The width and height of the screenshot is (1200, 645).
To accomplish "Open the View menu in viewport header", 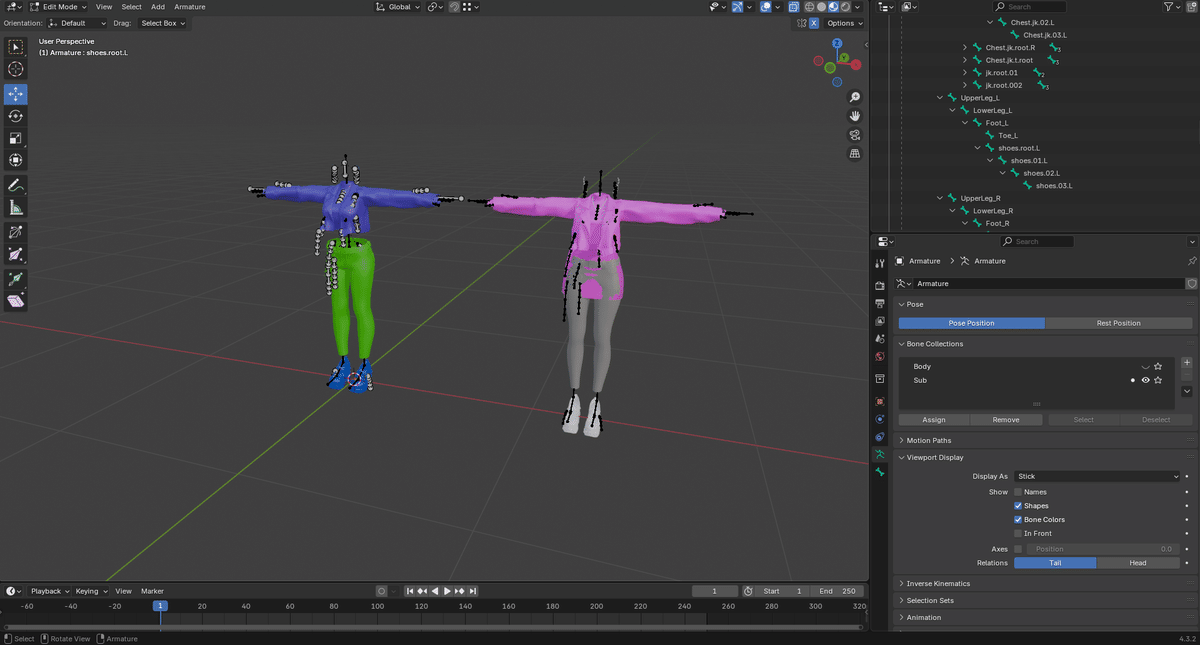I will (104, 6).
